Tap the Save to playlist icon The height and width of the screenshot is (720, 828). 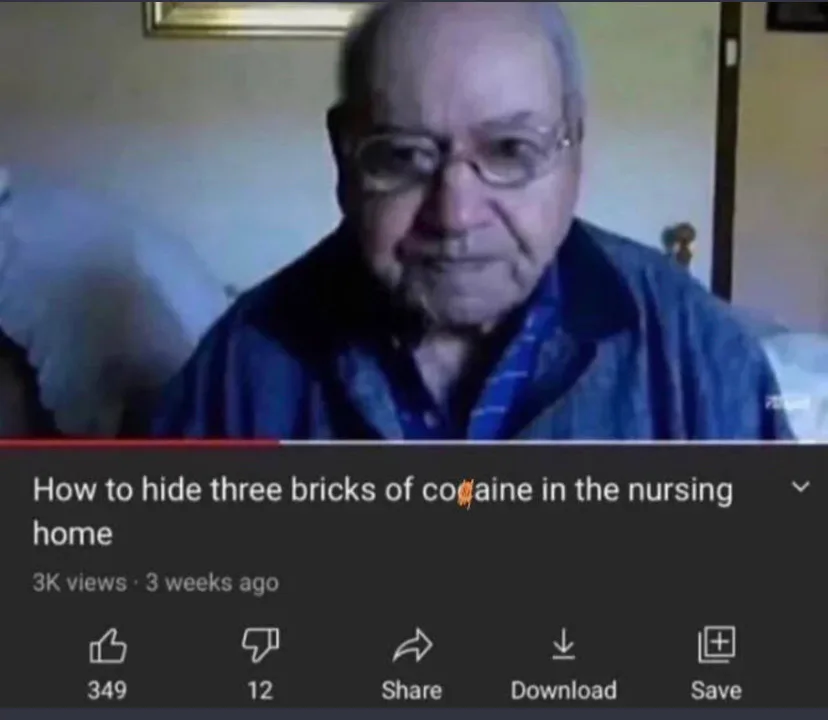[x=716, y=644]
